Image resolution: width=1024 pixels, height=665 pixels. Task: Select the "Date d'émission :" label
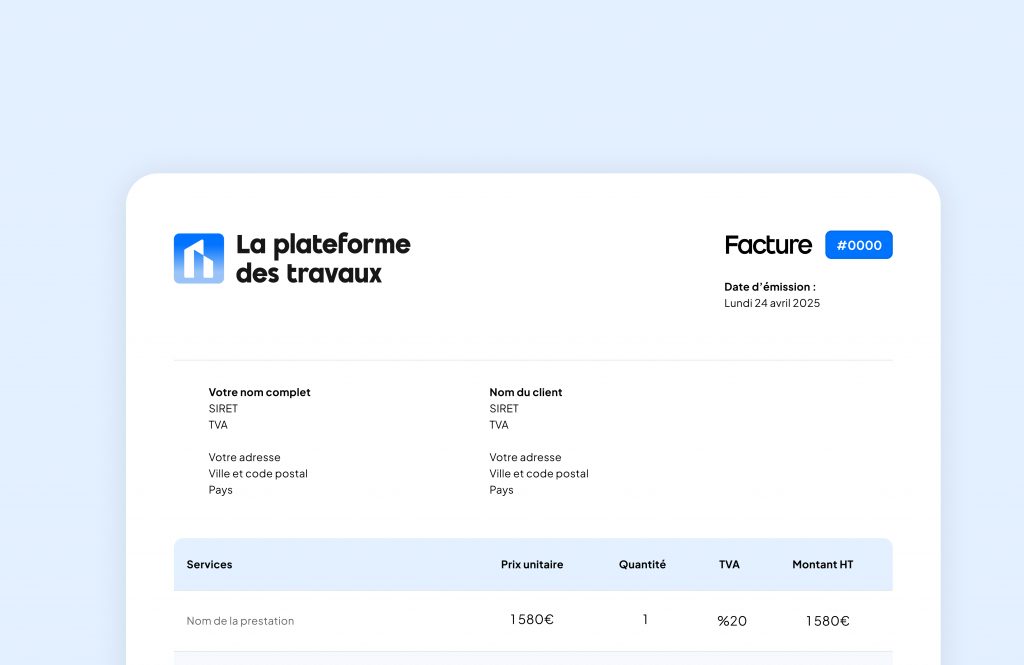(769, 287)
